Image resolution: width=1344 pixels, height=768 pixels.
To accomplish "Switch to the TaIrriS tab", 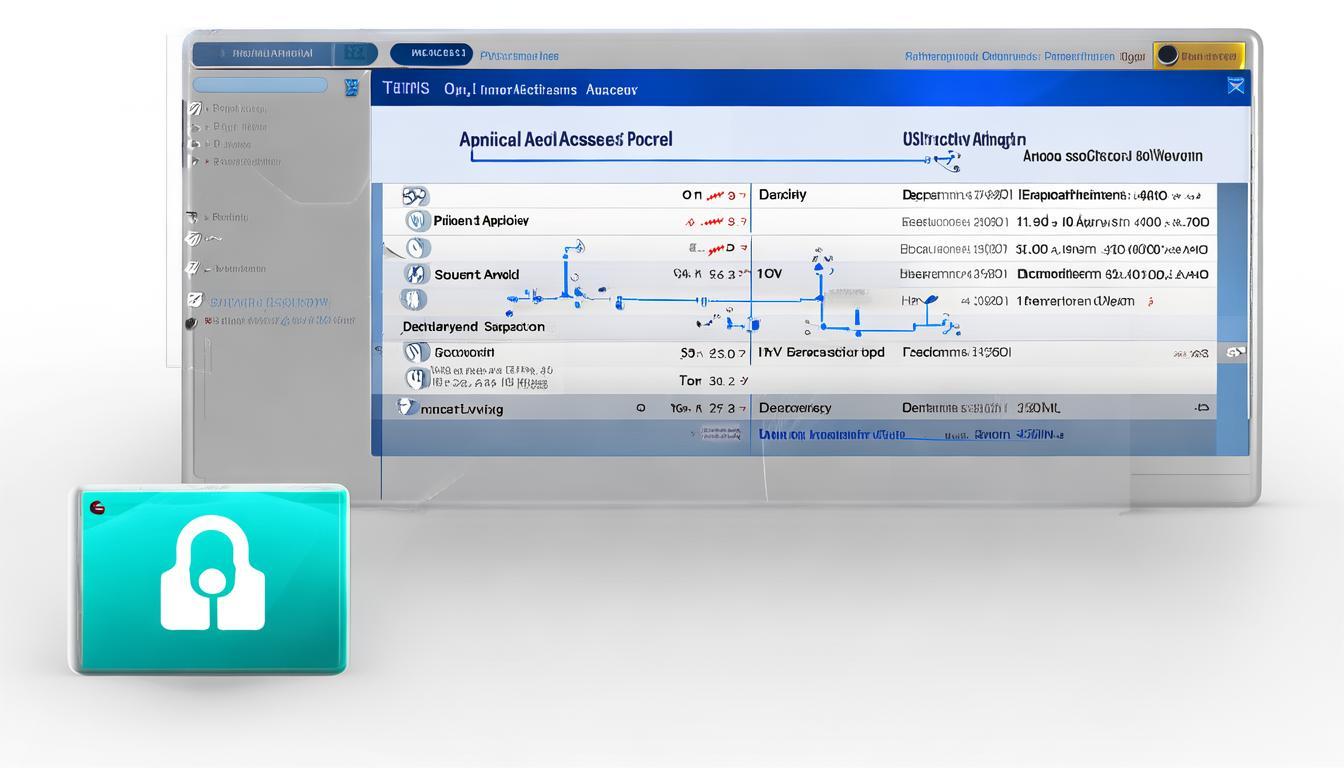I will click(x=406, y=89).
